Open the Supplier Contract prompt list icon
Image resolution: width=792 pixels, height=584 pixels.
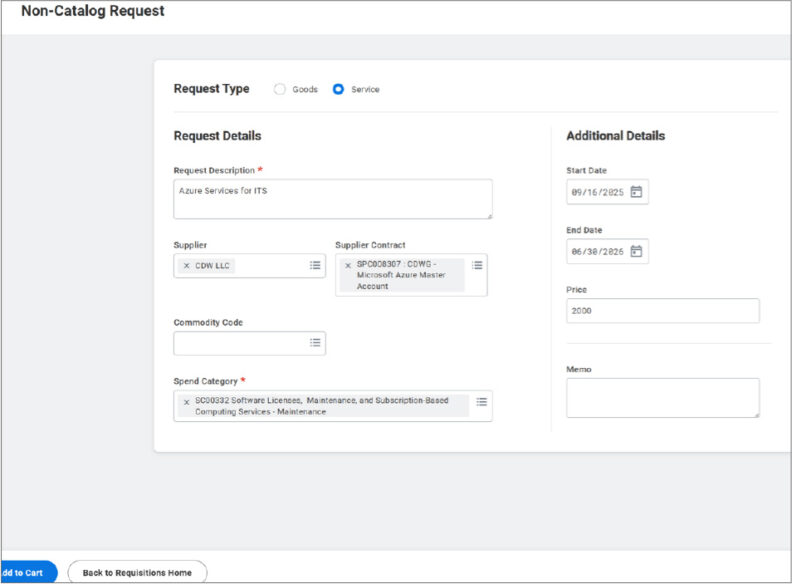click(x=477, y=265)
